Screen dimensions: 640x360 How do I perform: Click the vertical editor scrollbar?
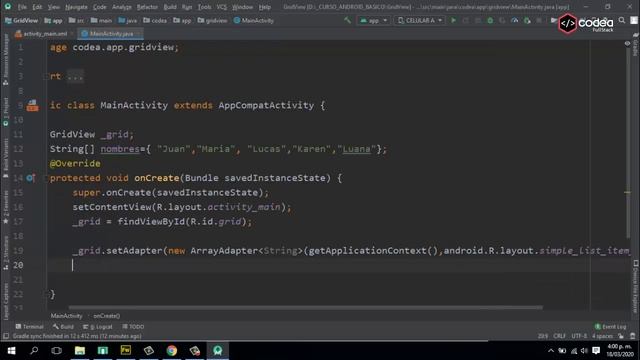(628, 143)
